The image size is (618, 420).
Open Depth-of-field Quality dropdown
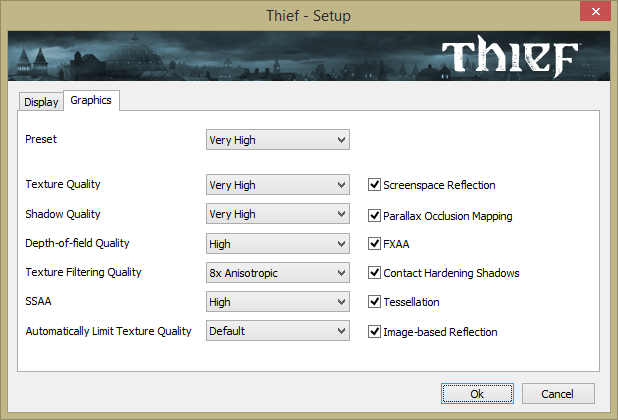pyautogui.click(x=277, y=244)
